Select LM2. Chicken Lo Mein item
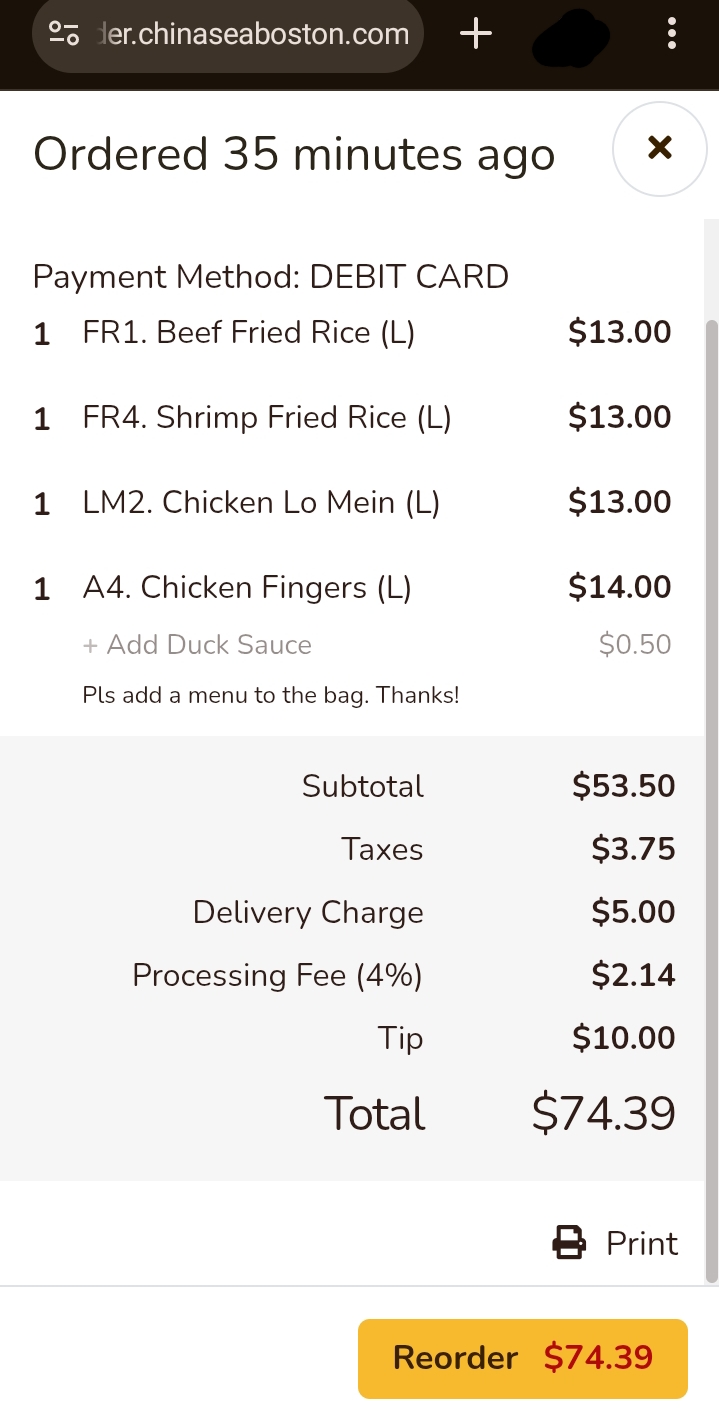The width and height of the screenshot is (719, 1410). pos(261,502)
